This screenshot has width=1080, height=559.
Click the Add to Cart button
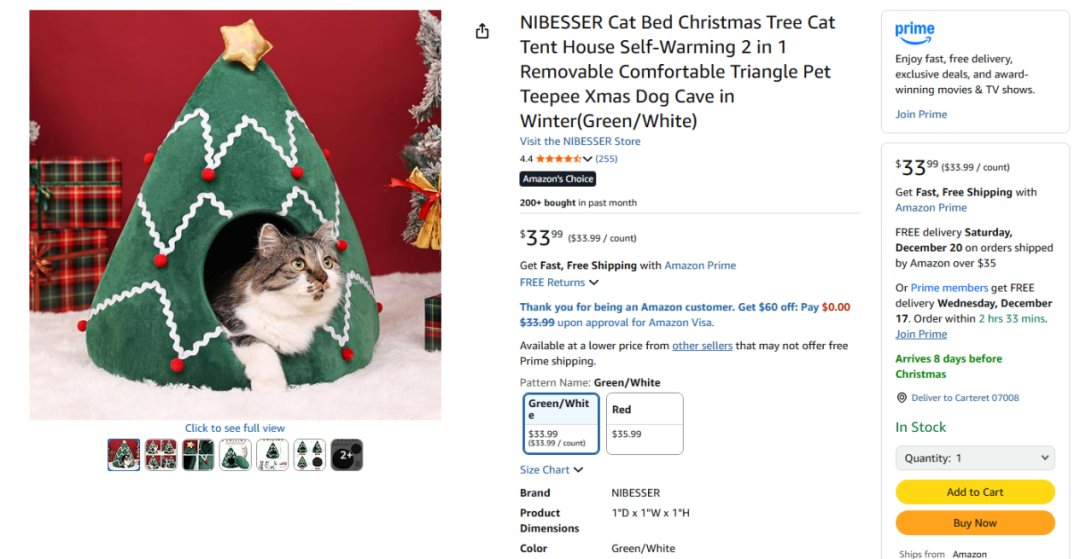tap(975, 492)
